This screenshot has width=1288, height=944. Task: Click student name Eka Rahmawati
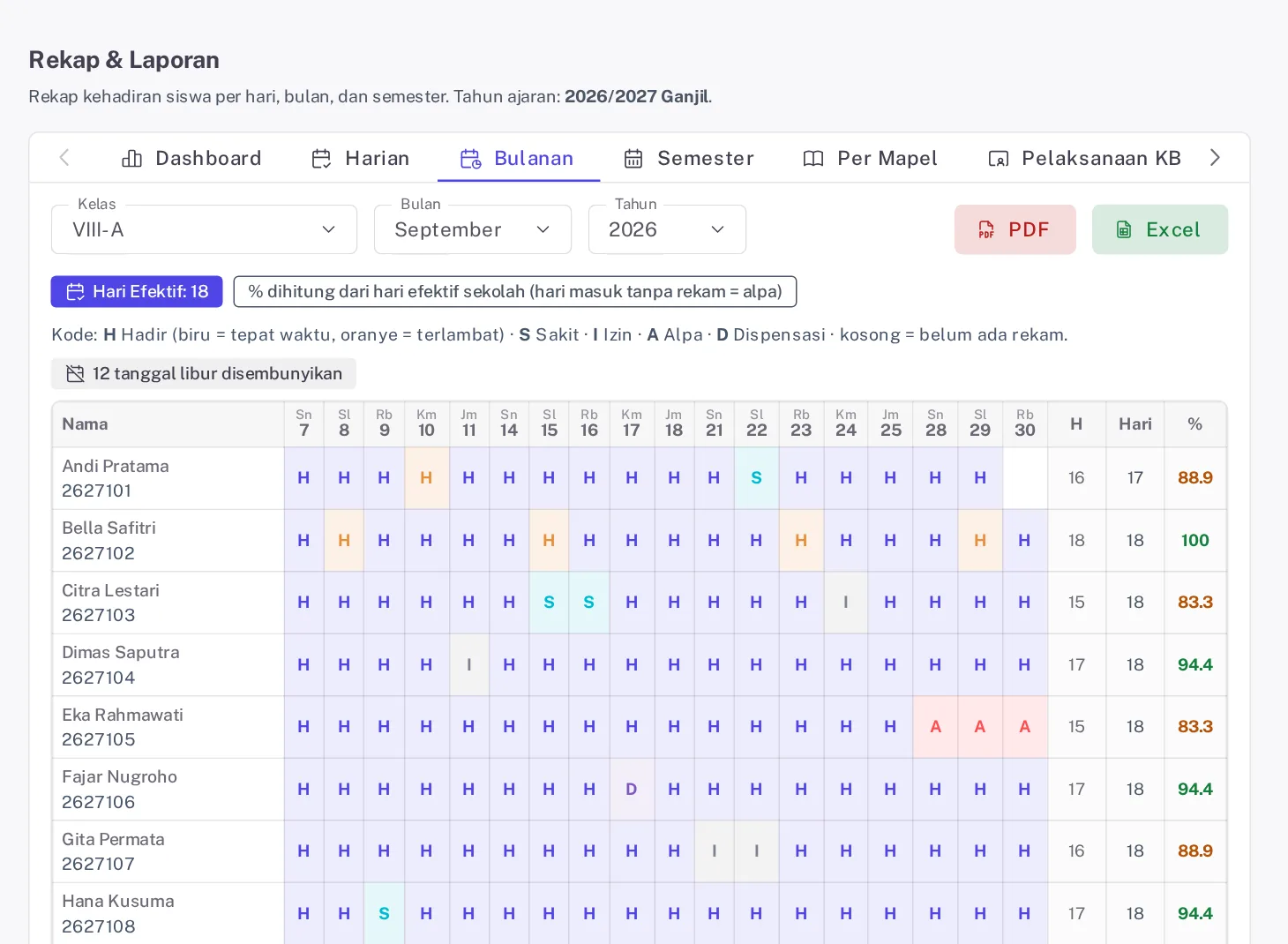click(x=123, y=715)
